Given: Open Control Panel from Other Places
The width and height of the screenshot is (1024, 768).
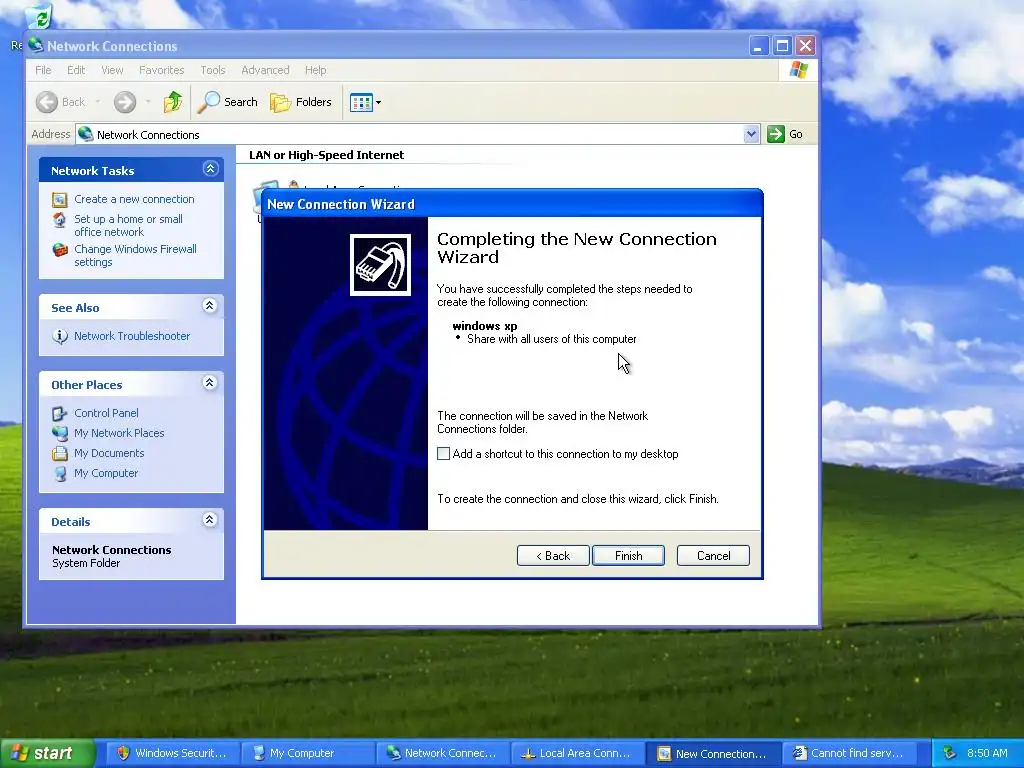Looking at the screenshot, I should click(x=106, y=413).
